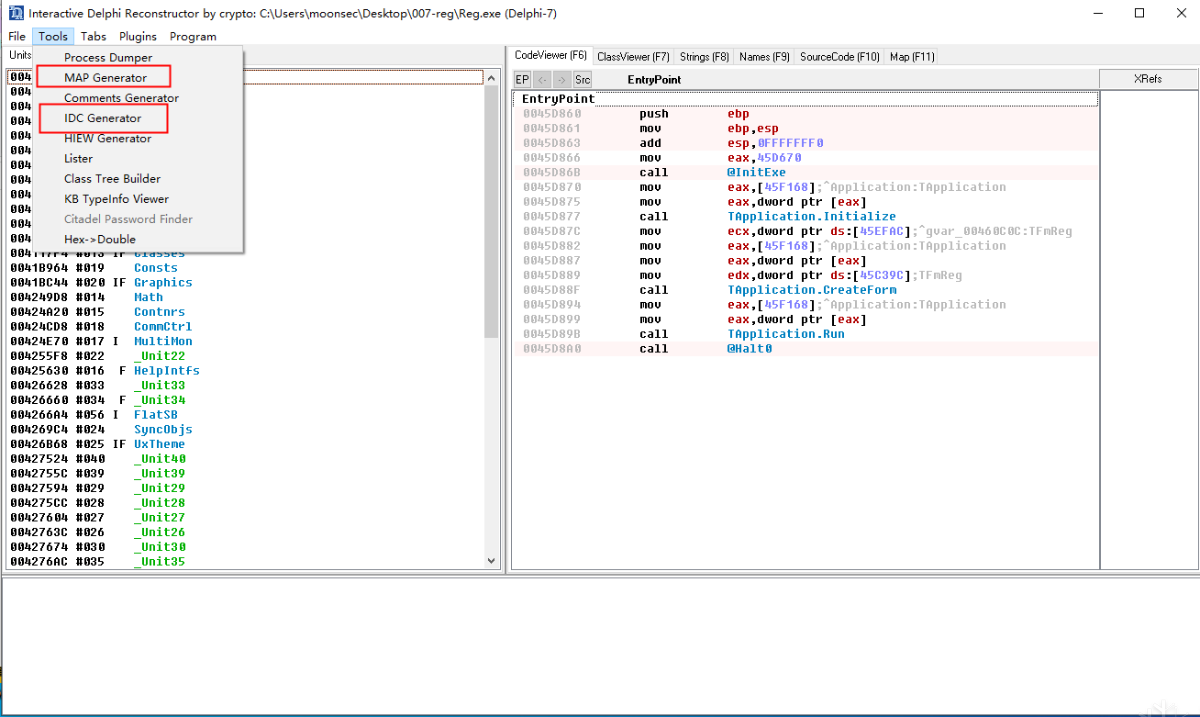Switch to Map (F11) tab

click(x=912, y=57)
